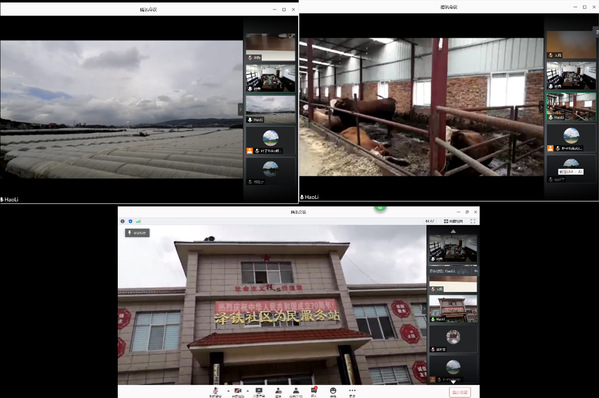Select the HaoLi sky video thumbnail
This screenshot has width=599, height=398.
[270, 110]
